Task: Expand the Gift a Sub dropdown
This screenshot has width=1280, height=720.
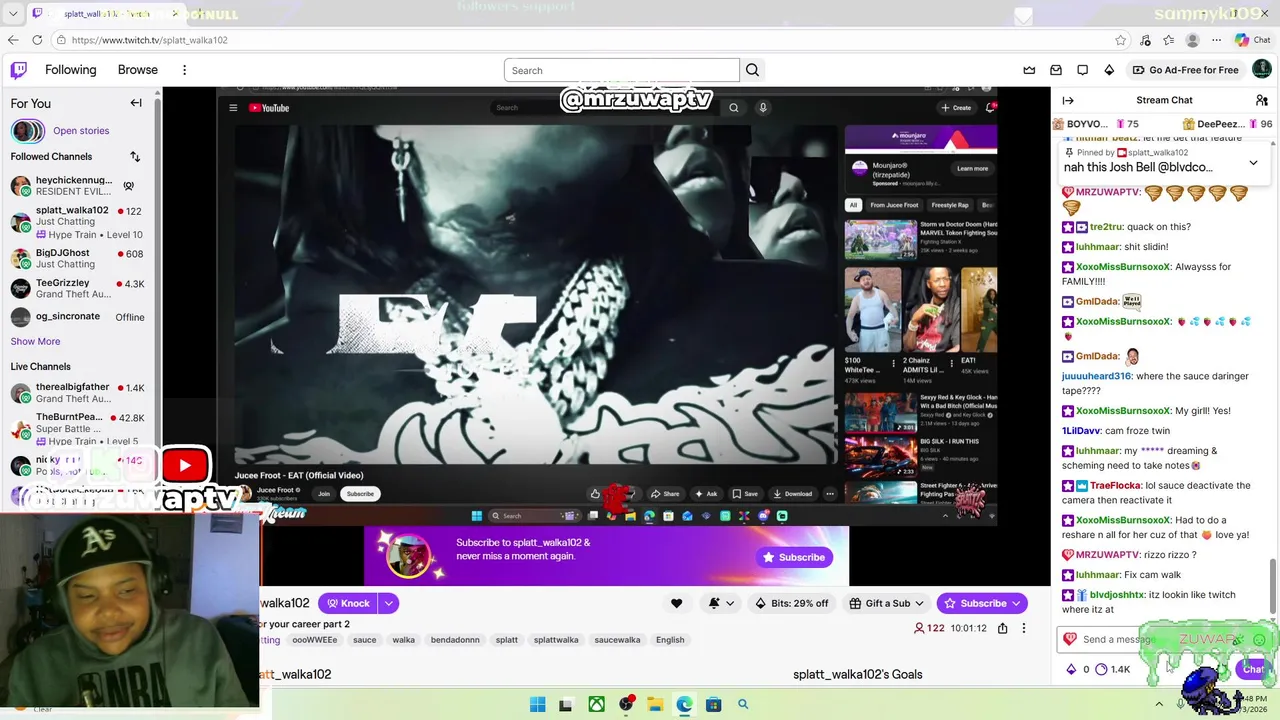Action: coord(919,603)
